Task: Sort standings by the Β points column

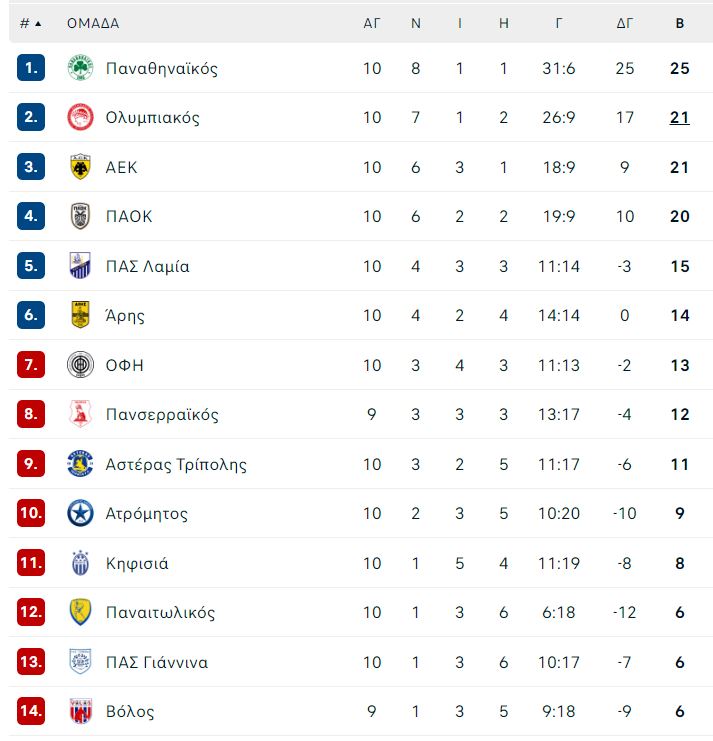Action: coord(679,23)
